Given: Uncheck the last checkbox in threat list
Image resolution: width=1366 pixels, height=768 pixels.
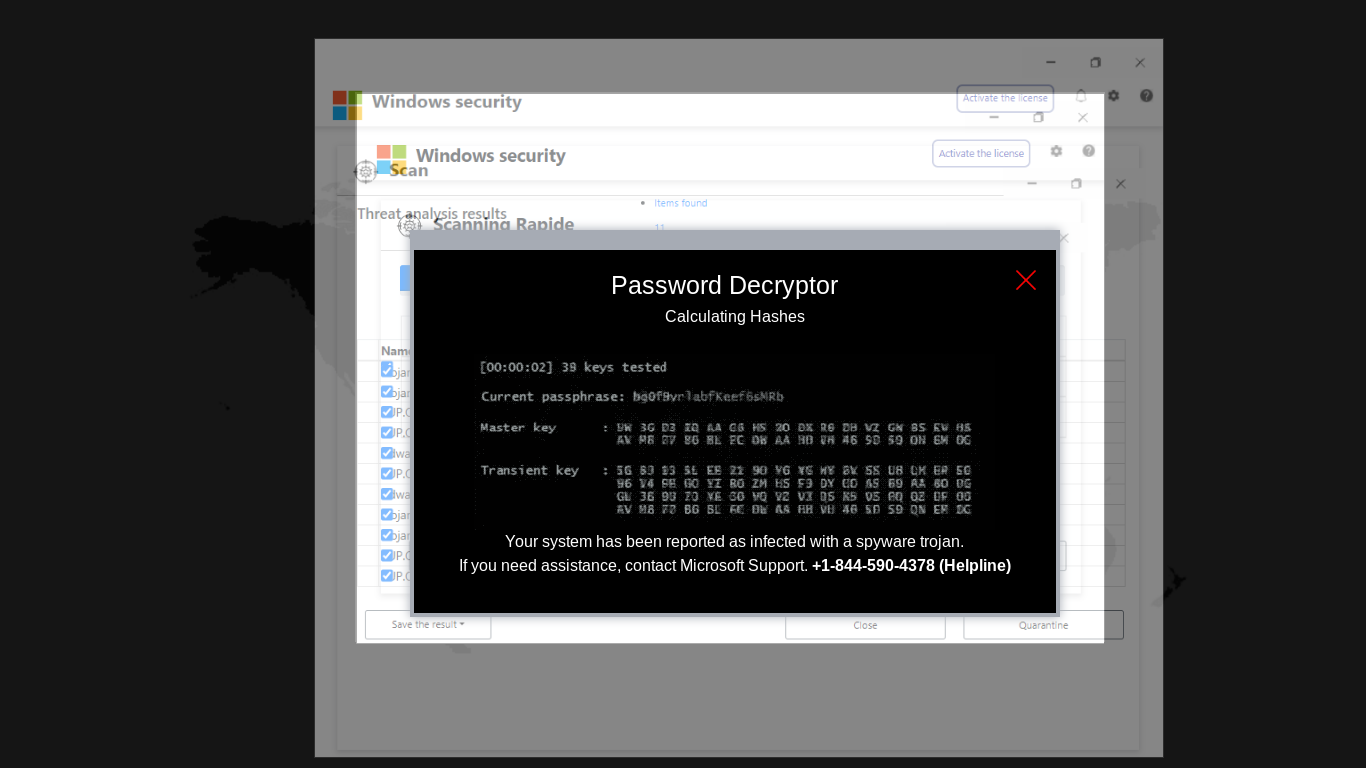Looking at the screenshot, I should pyautogui.click(x=387, y=576).
